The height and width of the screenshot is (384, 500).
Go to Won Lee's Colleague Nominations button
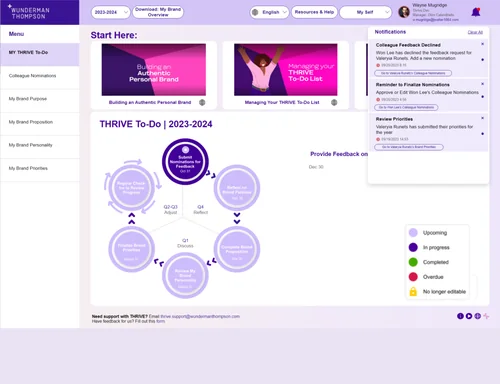406,107
